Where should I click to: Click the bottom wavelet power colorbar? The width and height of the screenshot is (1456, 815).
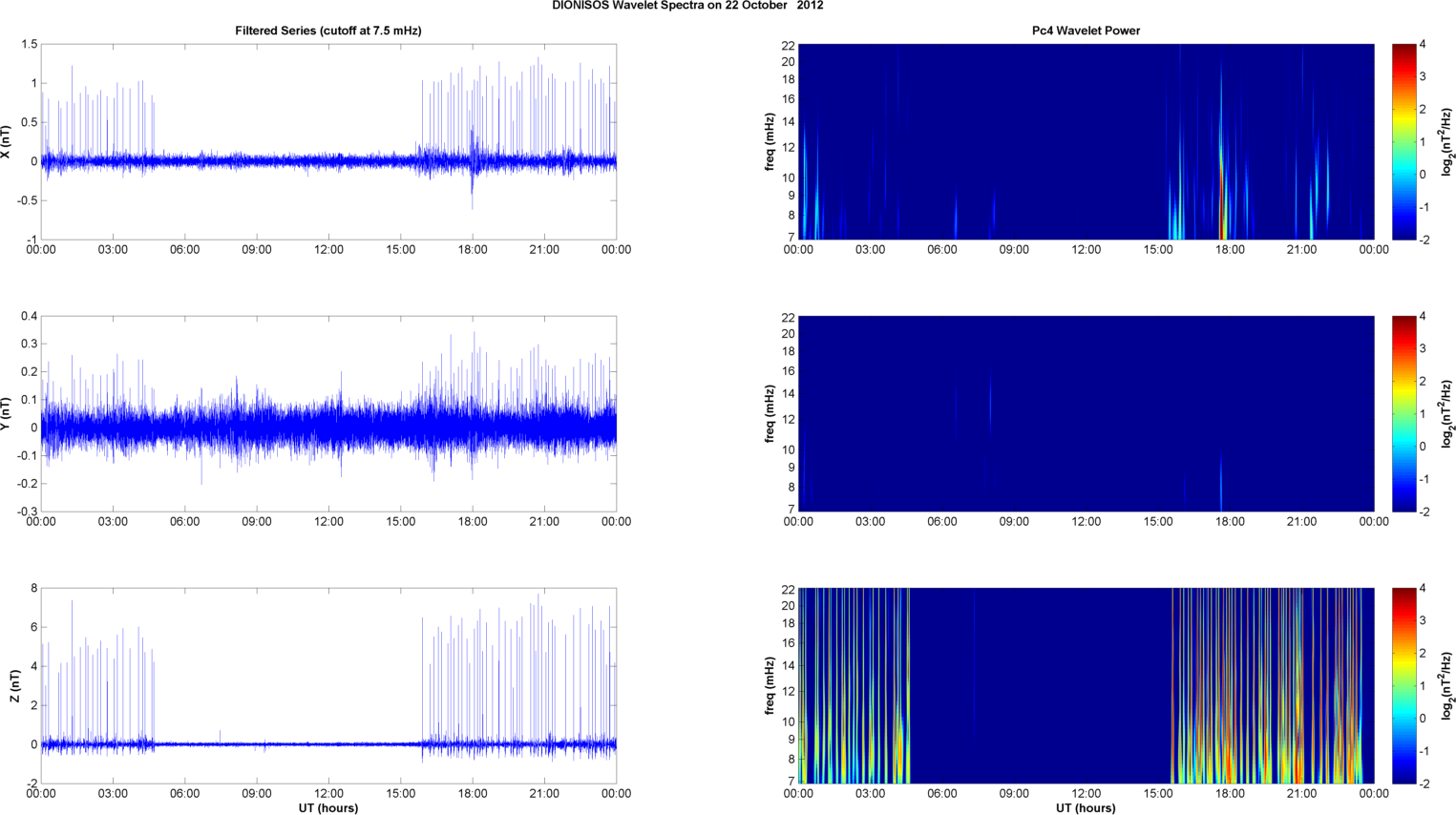coord(1403,685)
